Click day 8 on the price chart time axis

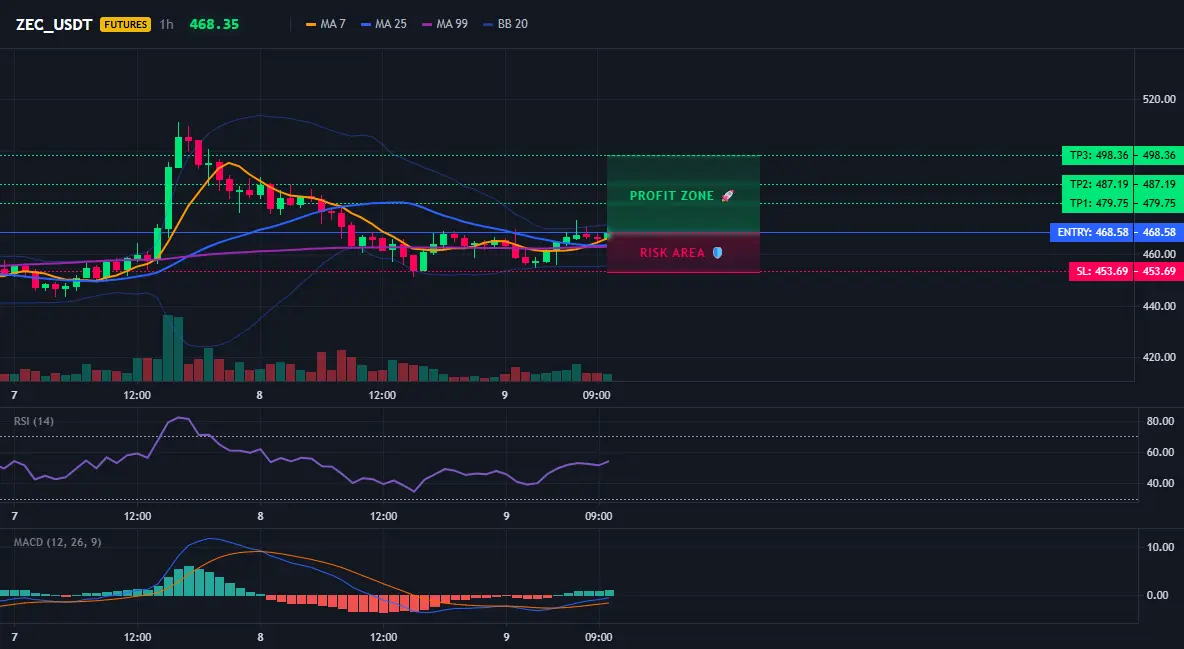[x=260, y=395]
